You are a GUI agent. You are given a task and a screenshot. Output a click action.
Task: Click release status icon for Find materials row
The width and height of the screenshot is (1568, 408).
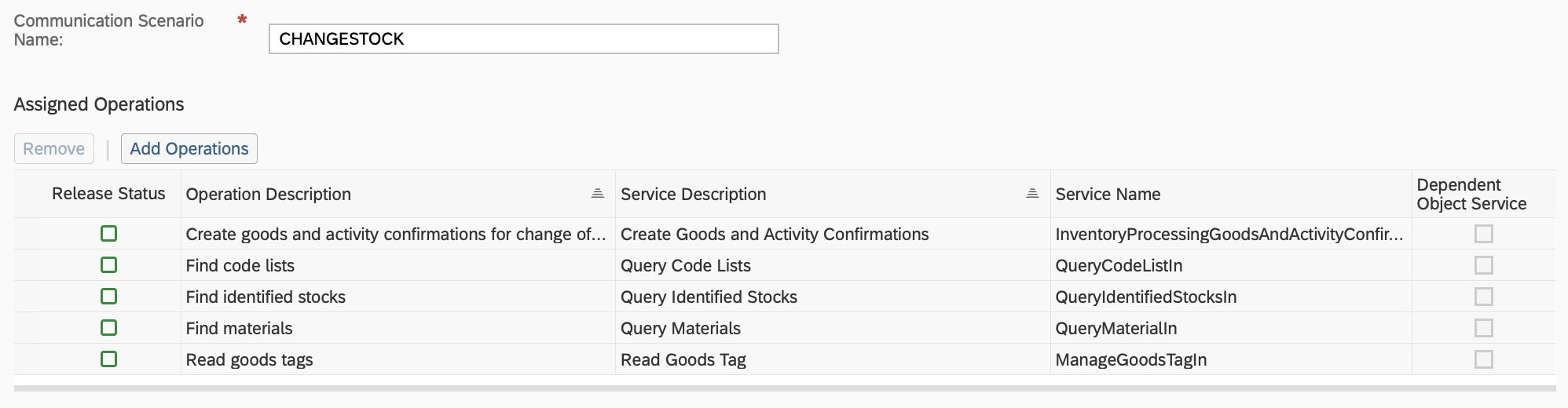point(108,328)
